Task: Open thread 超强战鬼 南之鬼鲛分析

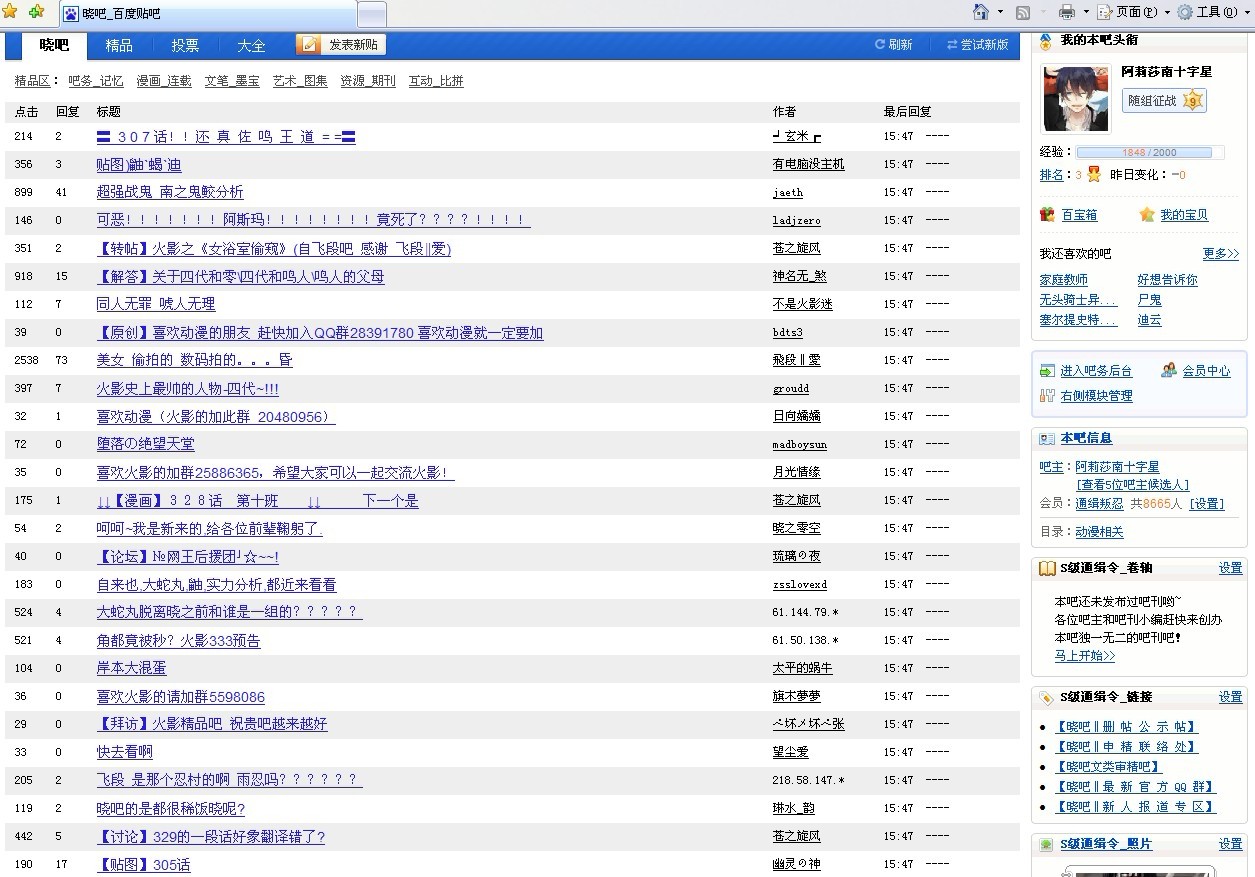Action: coord(170,192)
